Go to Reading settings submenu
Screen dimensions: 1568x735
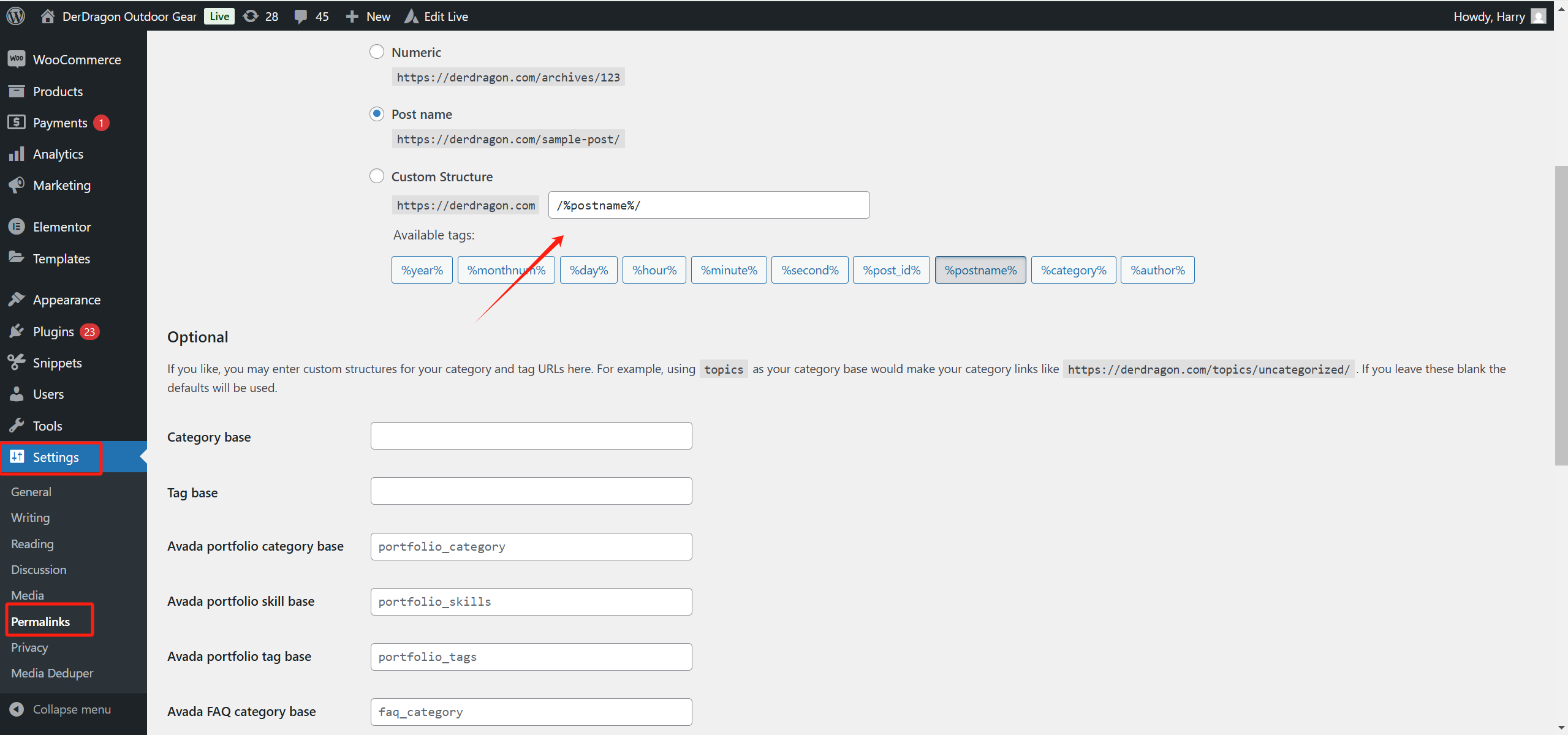(32, 544)
